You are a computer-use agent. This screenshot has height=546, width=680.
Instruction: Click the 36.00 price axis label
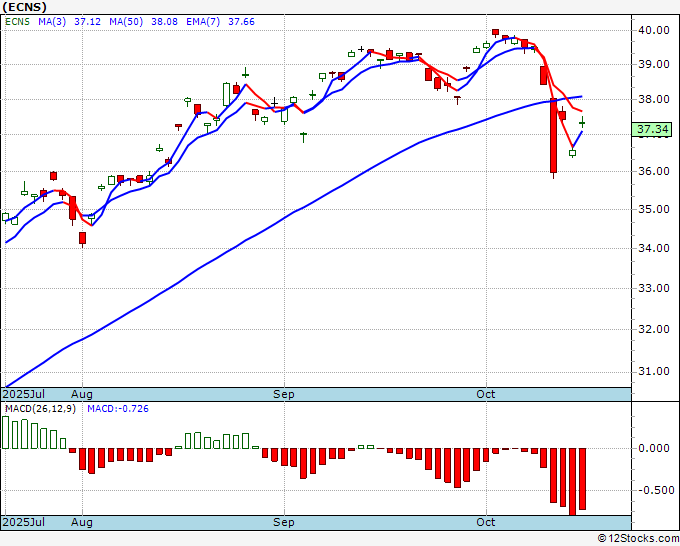[x=654, y=171]
